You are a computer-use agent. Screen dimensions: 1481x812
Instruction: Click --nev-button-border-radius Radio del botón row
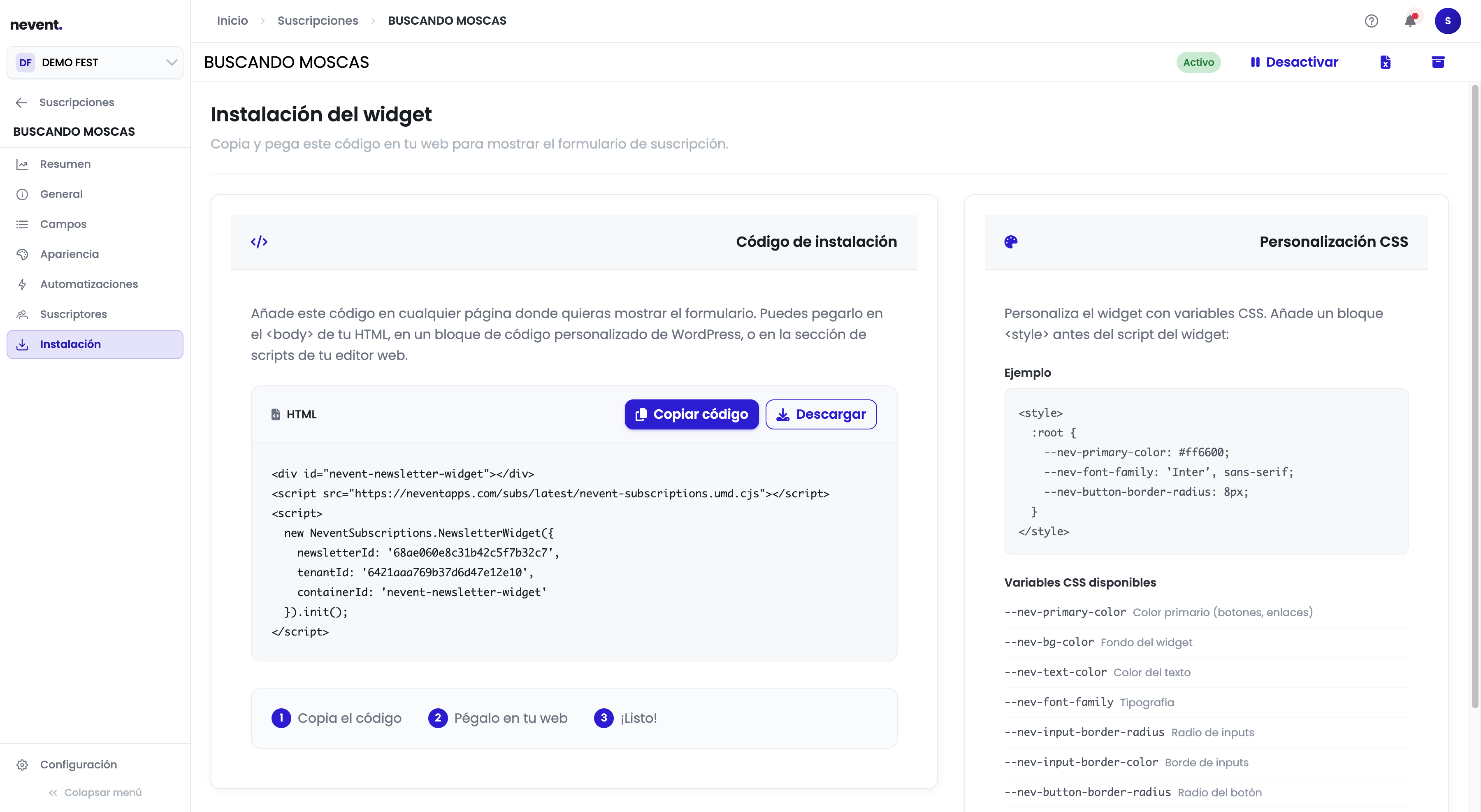tap(1206, 793)
